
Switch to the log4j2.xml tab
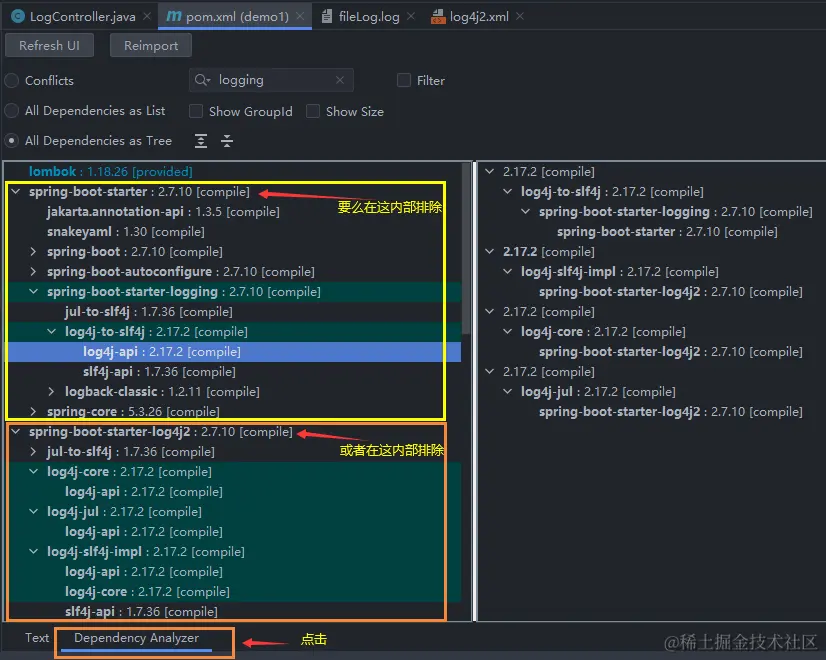pos(479,16)
